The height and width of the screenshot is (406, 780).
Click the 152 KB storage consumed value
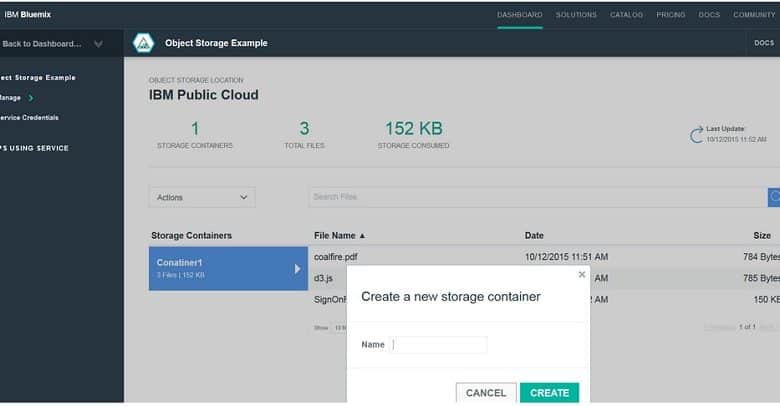click(413, 129)
